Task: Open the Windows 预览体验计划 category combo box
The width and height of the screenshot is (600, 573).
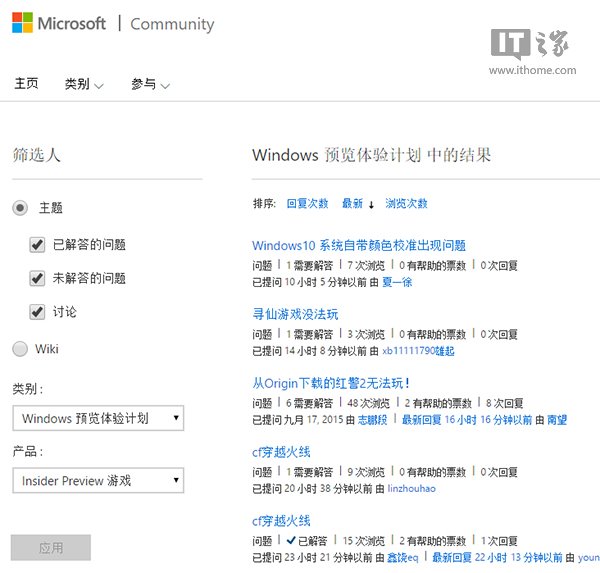Action: coord(98,418)
